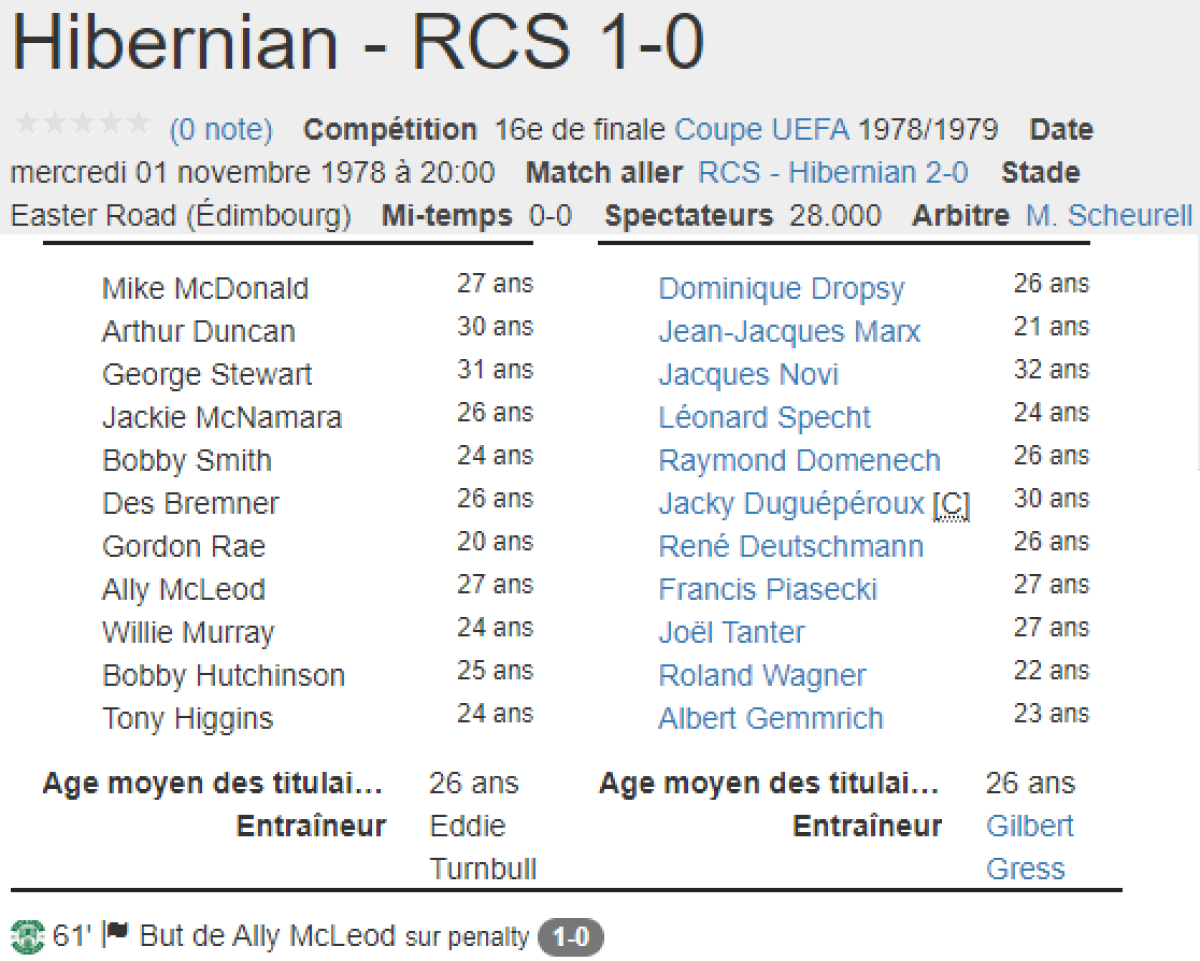Click on Francis Piasecki's name
This screenshot has width=1200, height=961.
click(767, 591)
